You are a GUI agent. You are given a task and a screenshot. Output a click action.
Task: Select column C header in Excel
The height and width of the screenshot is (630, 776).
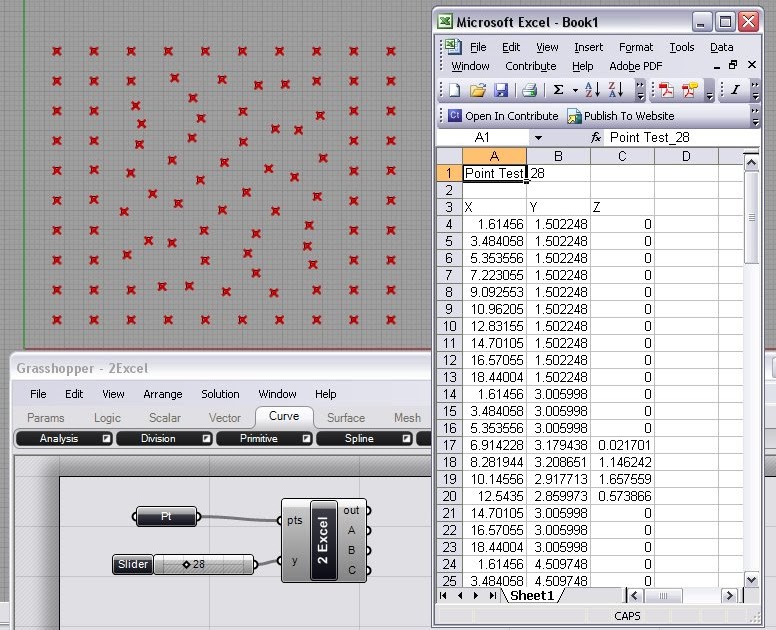pyautogui.click(x=622, y=156)
